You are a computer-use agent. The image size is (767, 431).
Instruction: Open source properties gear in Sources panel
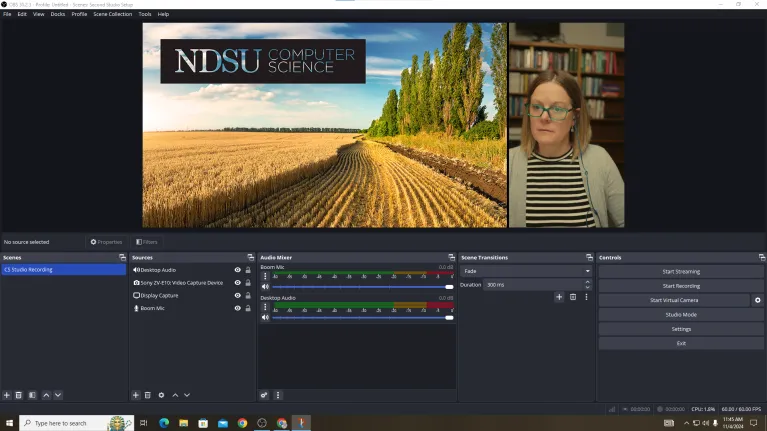click(x=161, y=395)
